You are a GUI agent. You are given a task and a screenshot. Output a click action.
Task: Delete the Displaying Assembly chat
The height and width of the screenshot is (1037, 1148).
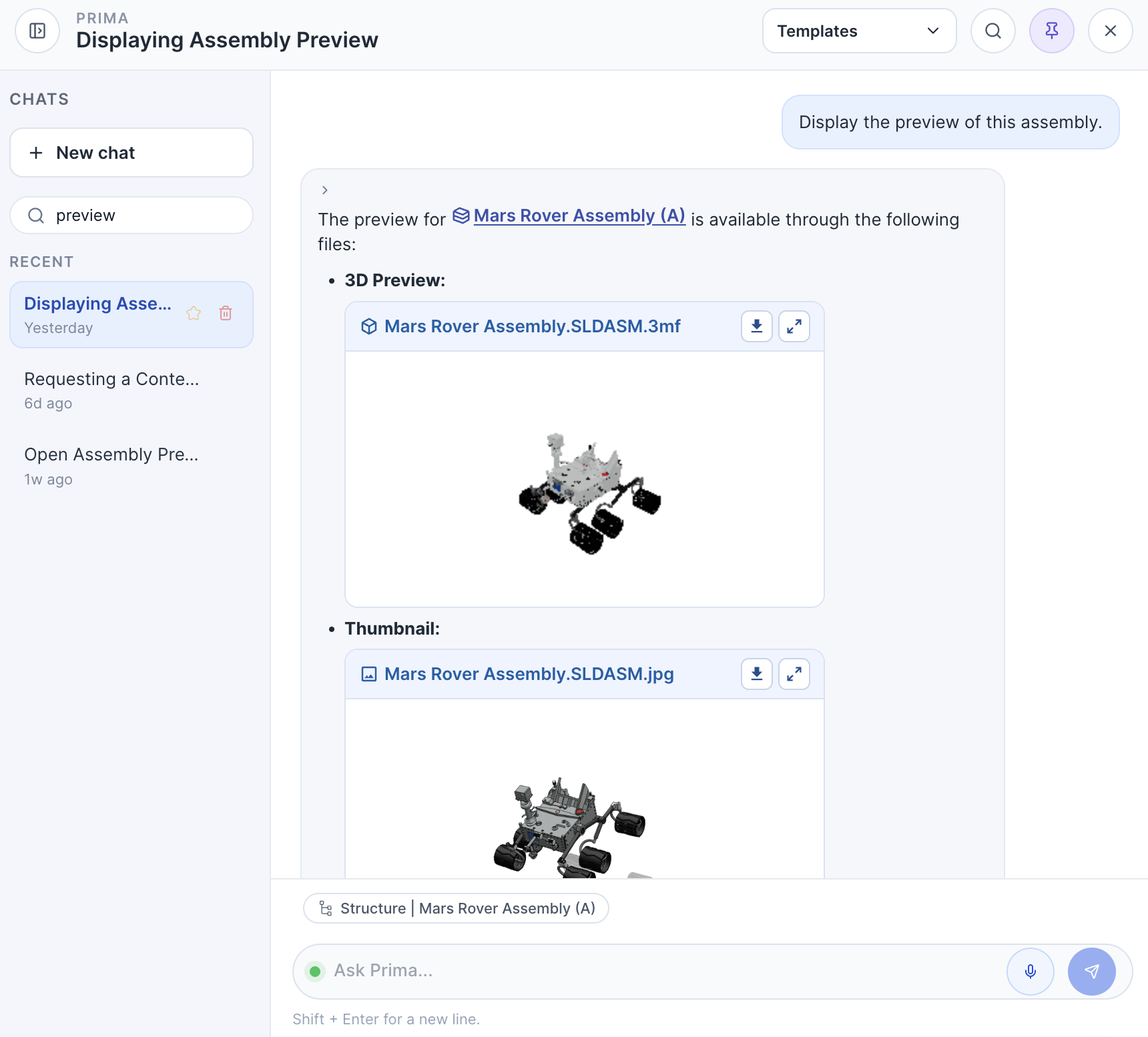[226, 313]
